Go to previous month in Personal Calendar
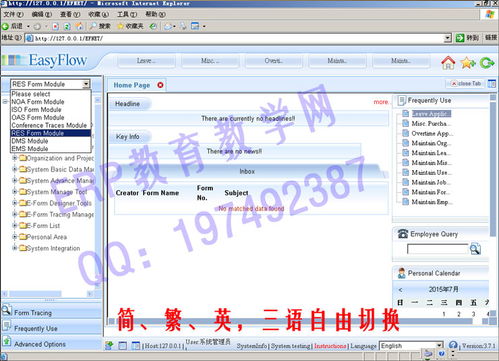Image resolution: width=499 pixels, height=361 pixels. (x=400, y=290)
